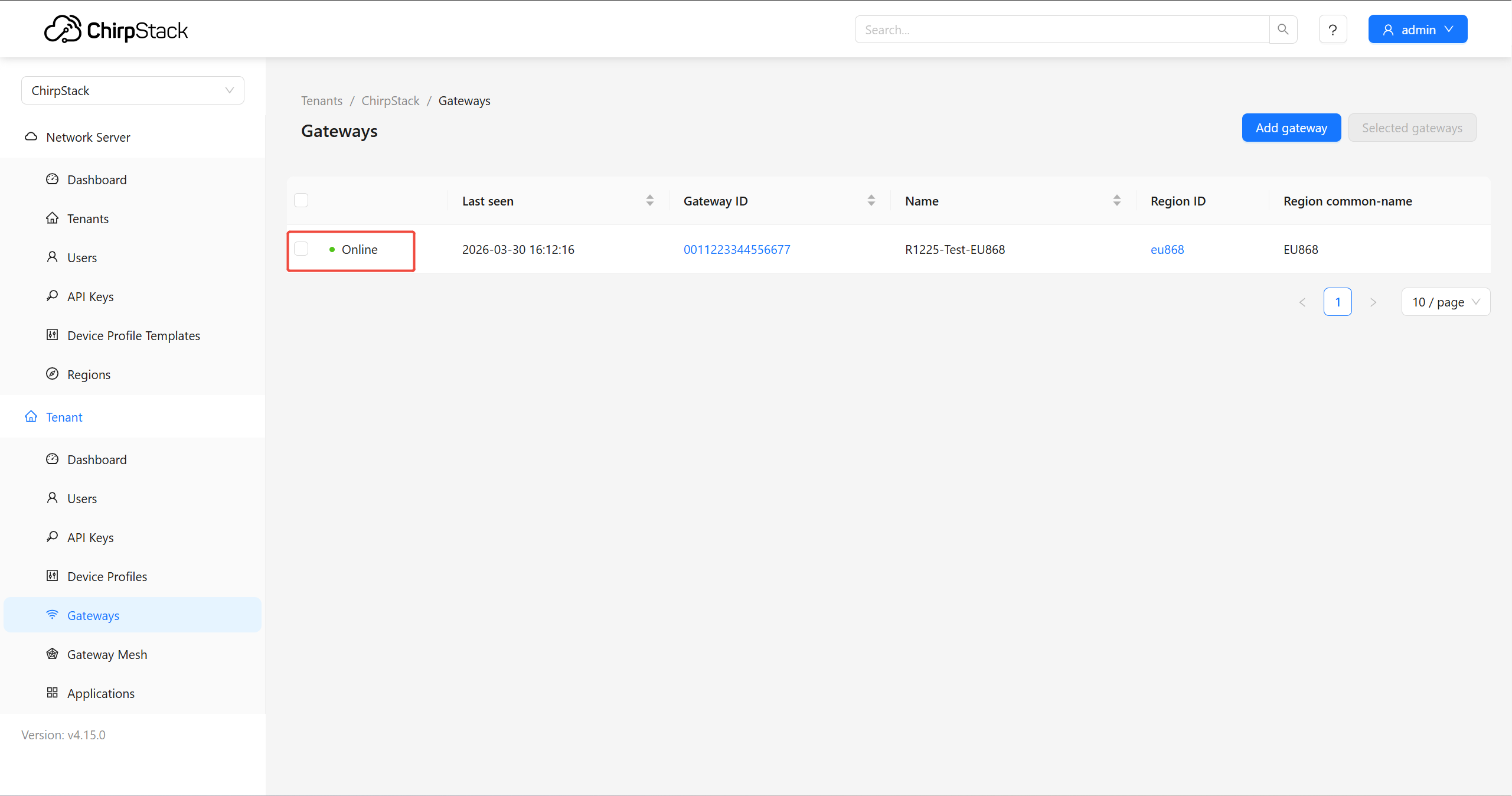Screen dimensions: 1512x796
Task: Toggle select-all checkbox in table header
Action: pyautogui.click(x=301, y=201)
